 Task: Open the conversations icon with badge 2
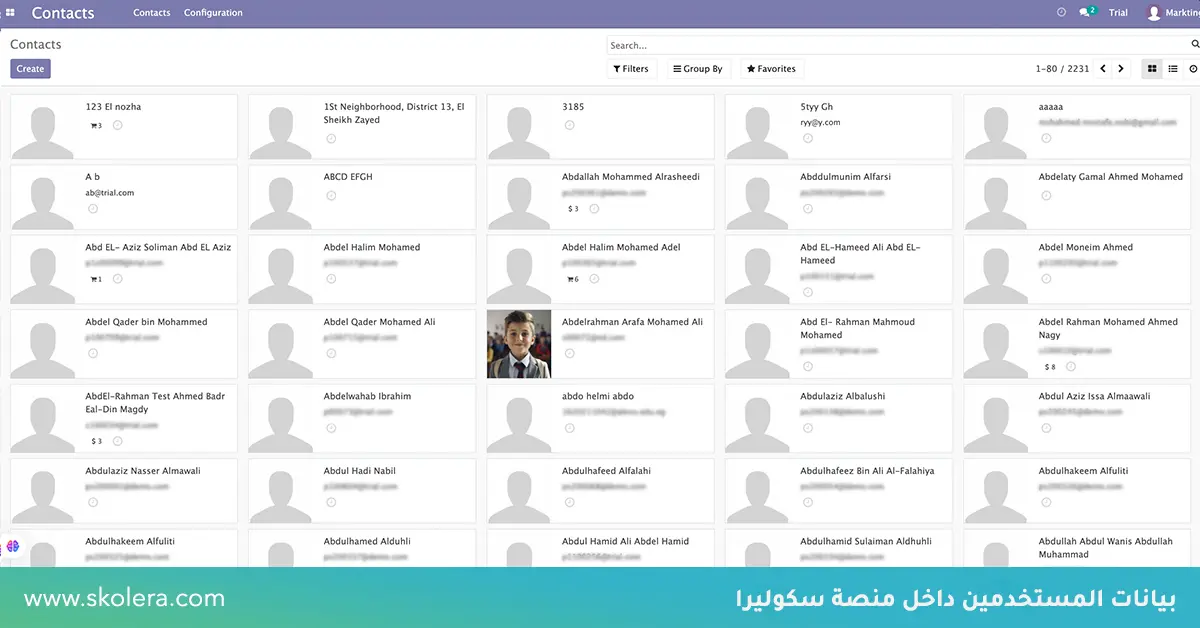pos(1087,12)
